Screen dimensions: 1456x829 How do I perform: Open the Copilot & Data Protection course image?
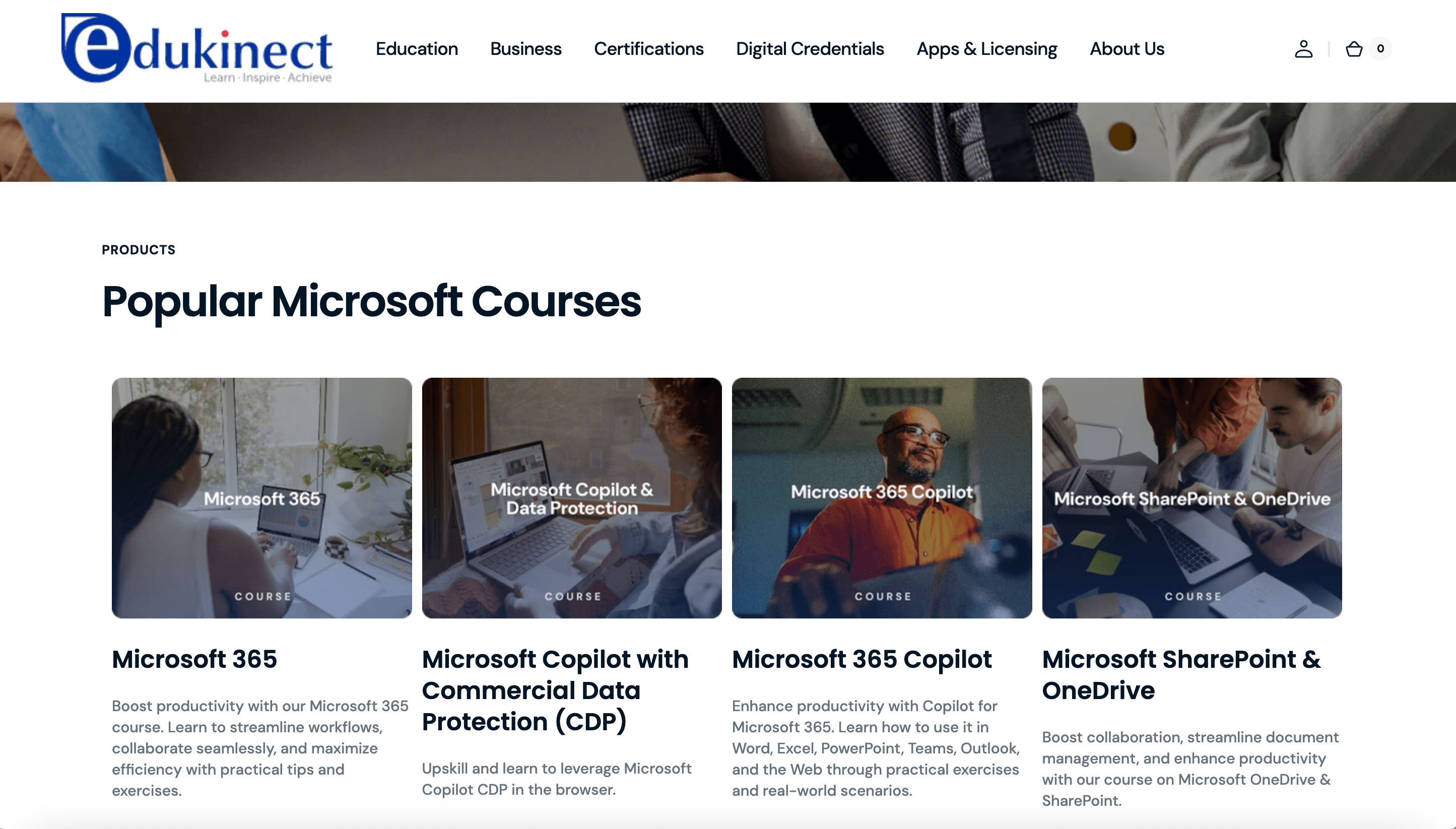tap(572, 498)
